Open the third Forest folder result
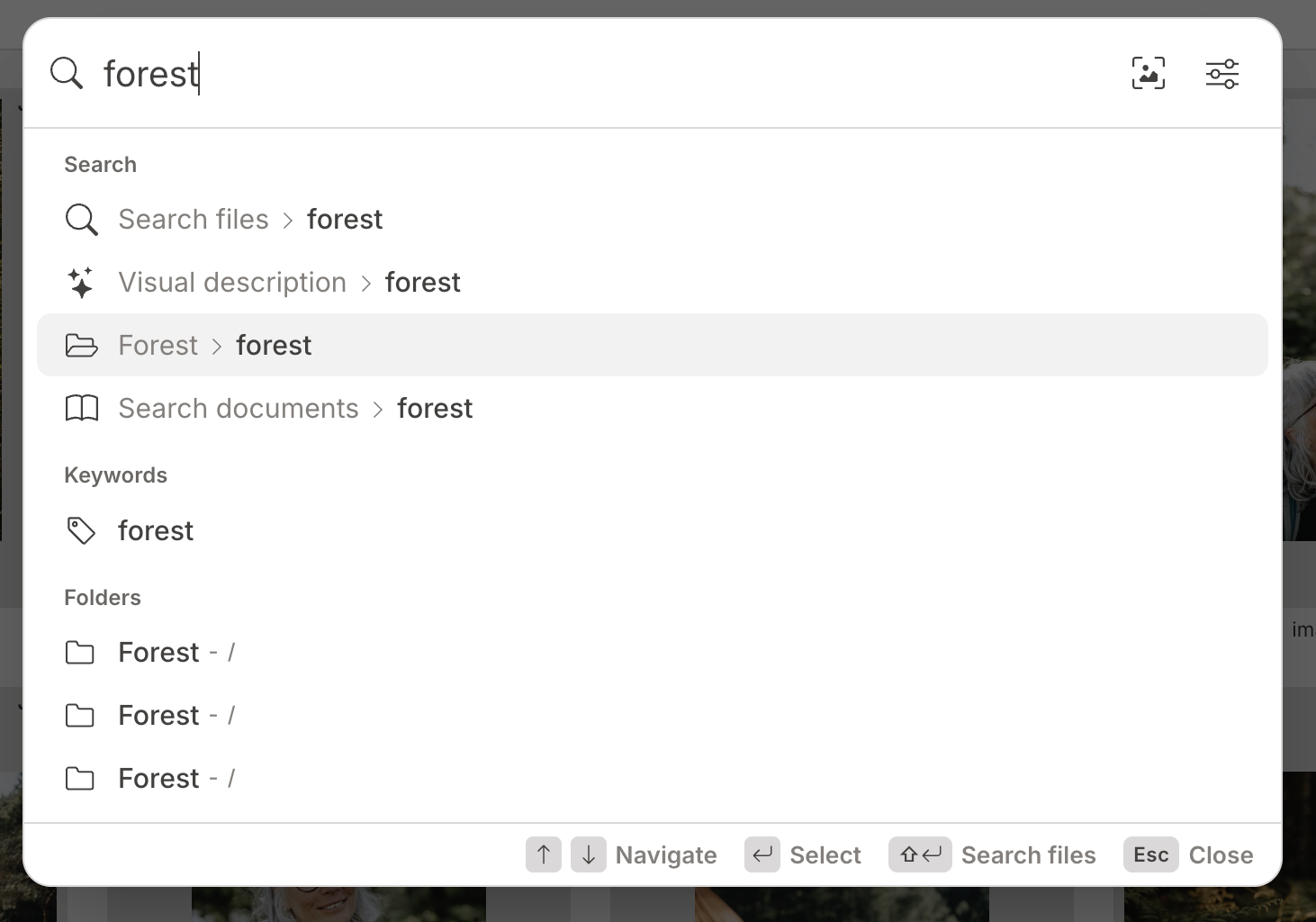Screen dimensions: 1316x922 pos(653,779)
